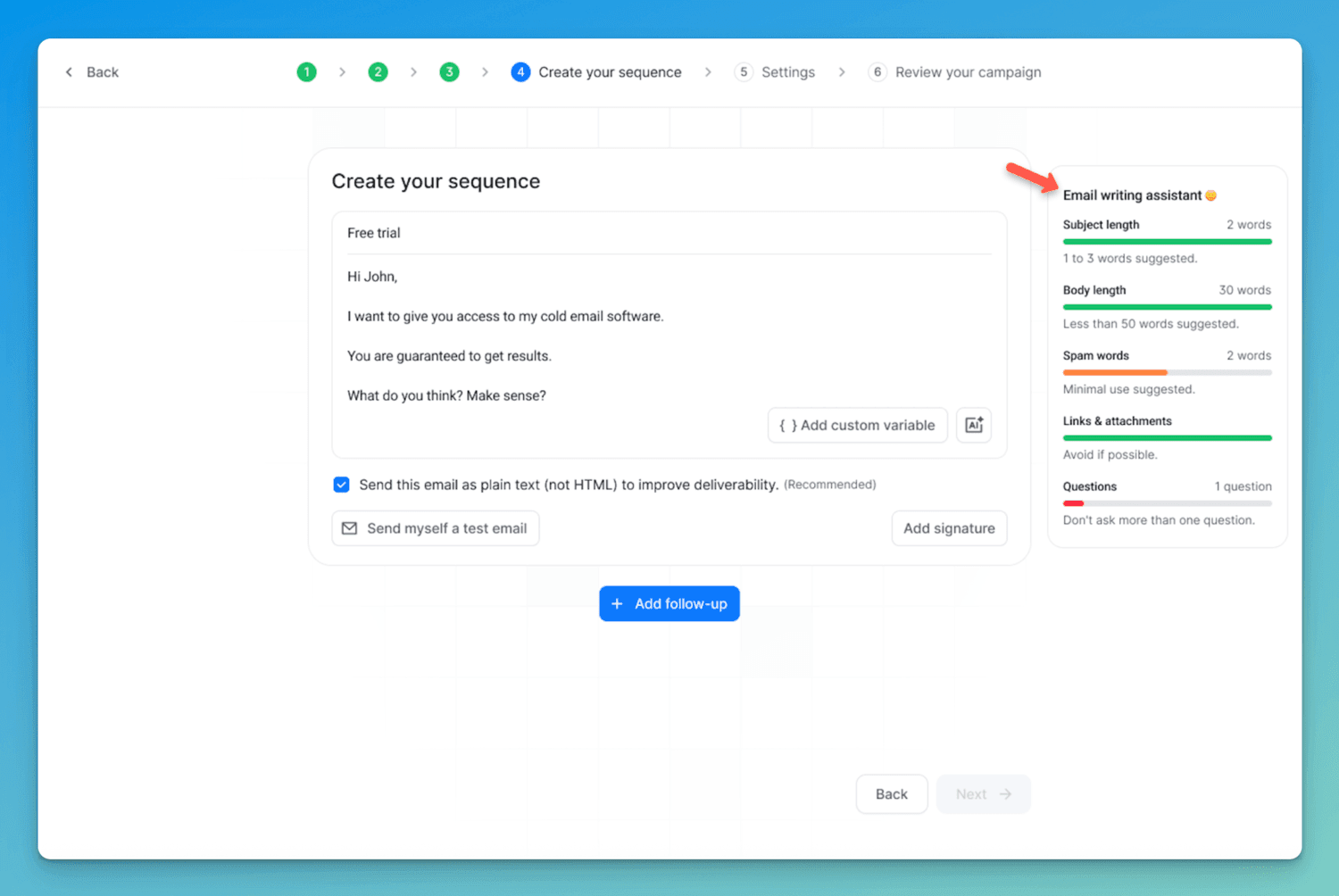
Task: Click the curly braces variable icon
Action: (x=788, y=425)
